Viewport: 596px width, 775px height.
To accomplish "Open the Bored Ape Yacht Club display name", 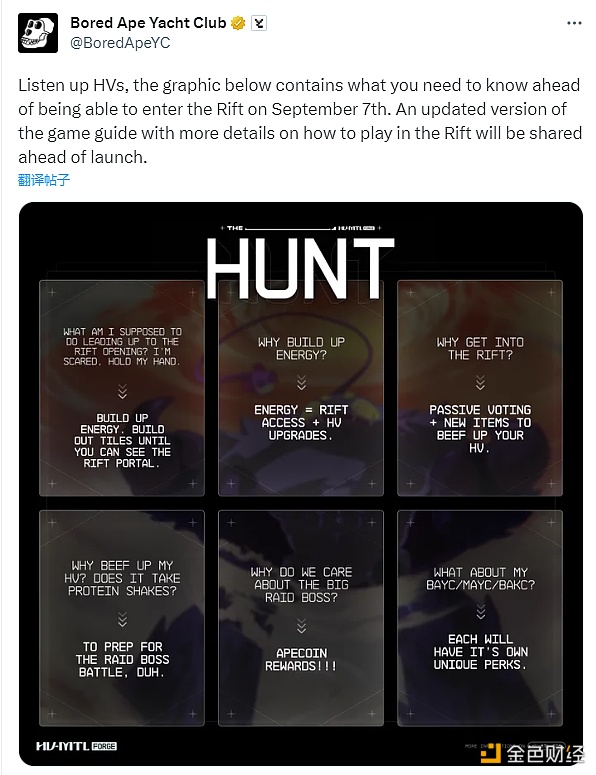I will [148, 23].
